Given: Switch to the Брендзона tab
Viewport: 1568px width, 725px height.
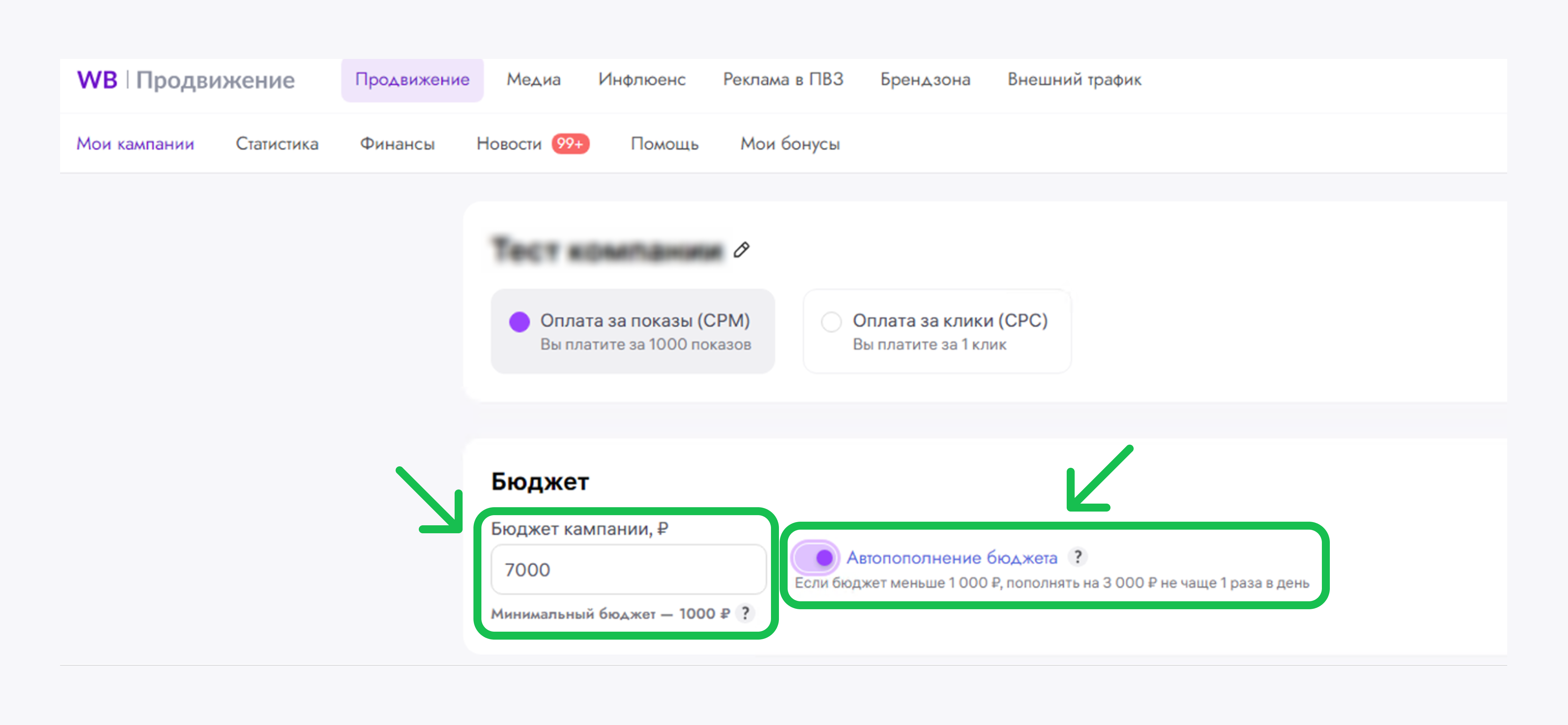Looking at the screenshot, I should (x=924, y=80).
